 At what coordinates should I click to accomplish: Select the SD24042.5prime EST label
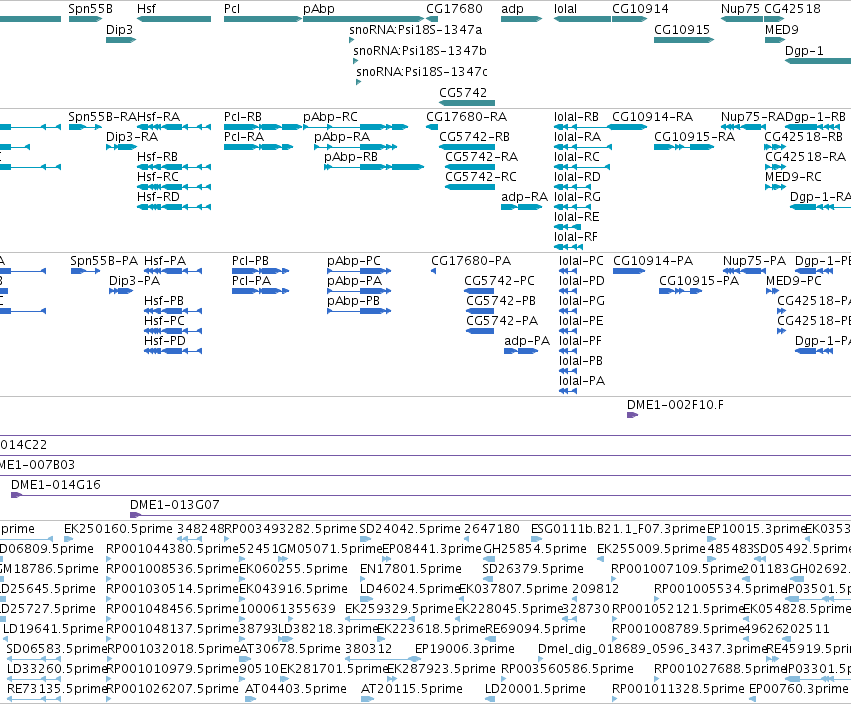[x=412, y=529]
